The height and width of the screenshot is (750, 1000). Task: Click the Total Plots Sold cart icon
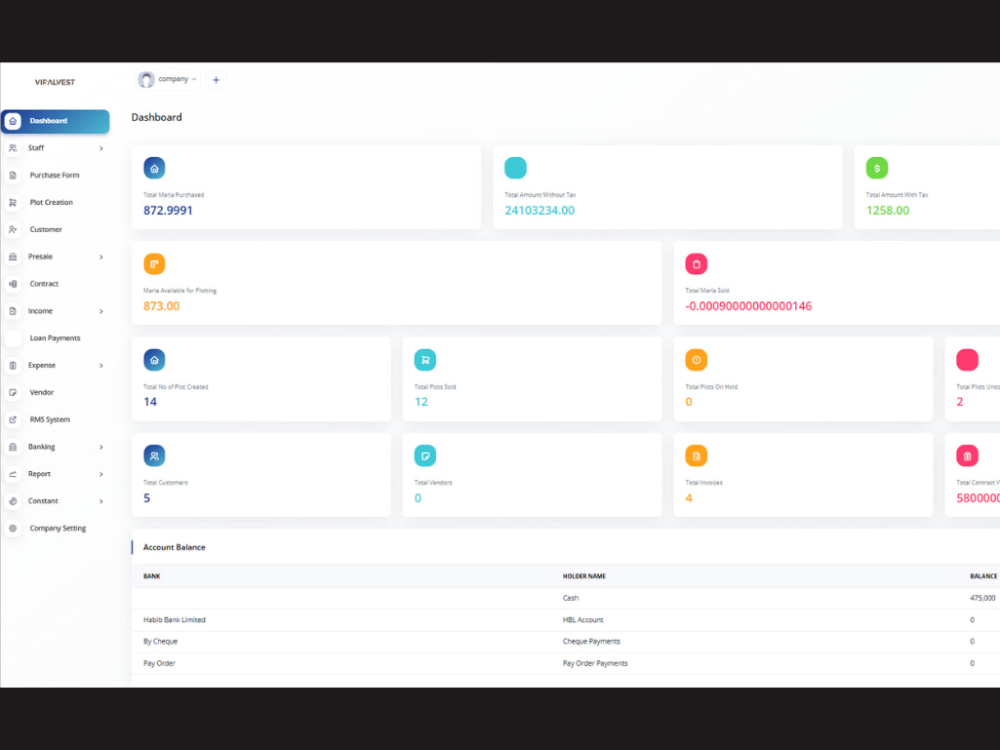pos(425,360)
